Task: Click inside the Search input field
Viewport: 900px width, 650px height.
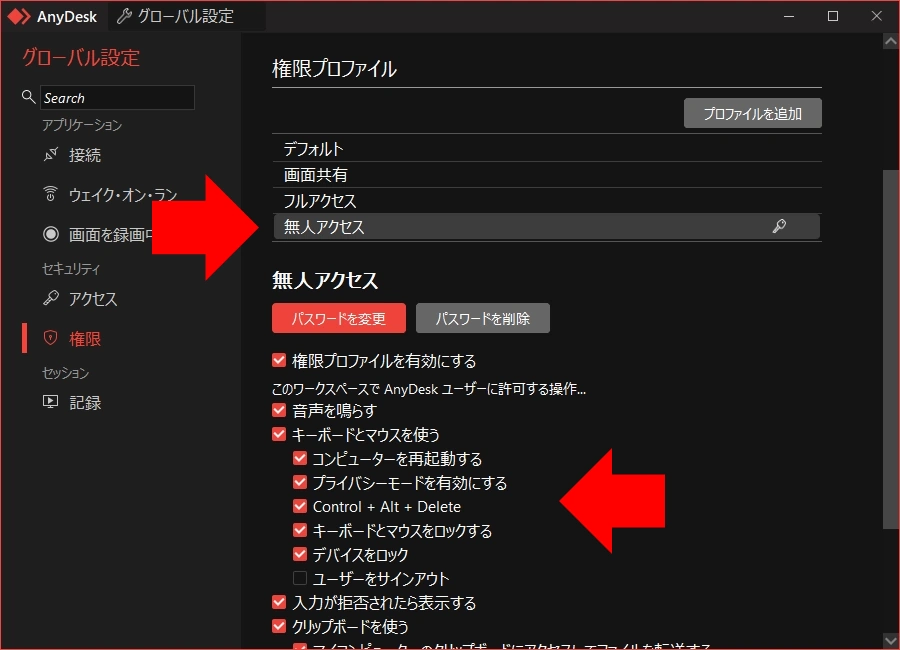Action: [x=117, y=97]
